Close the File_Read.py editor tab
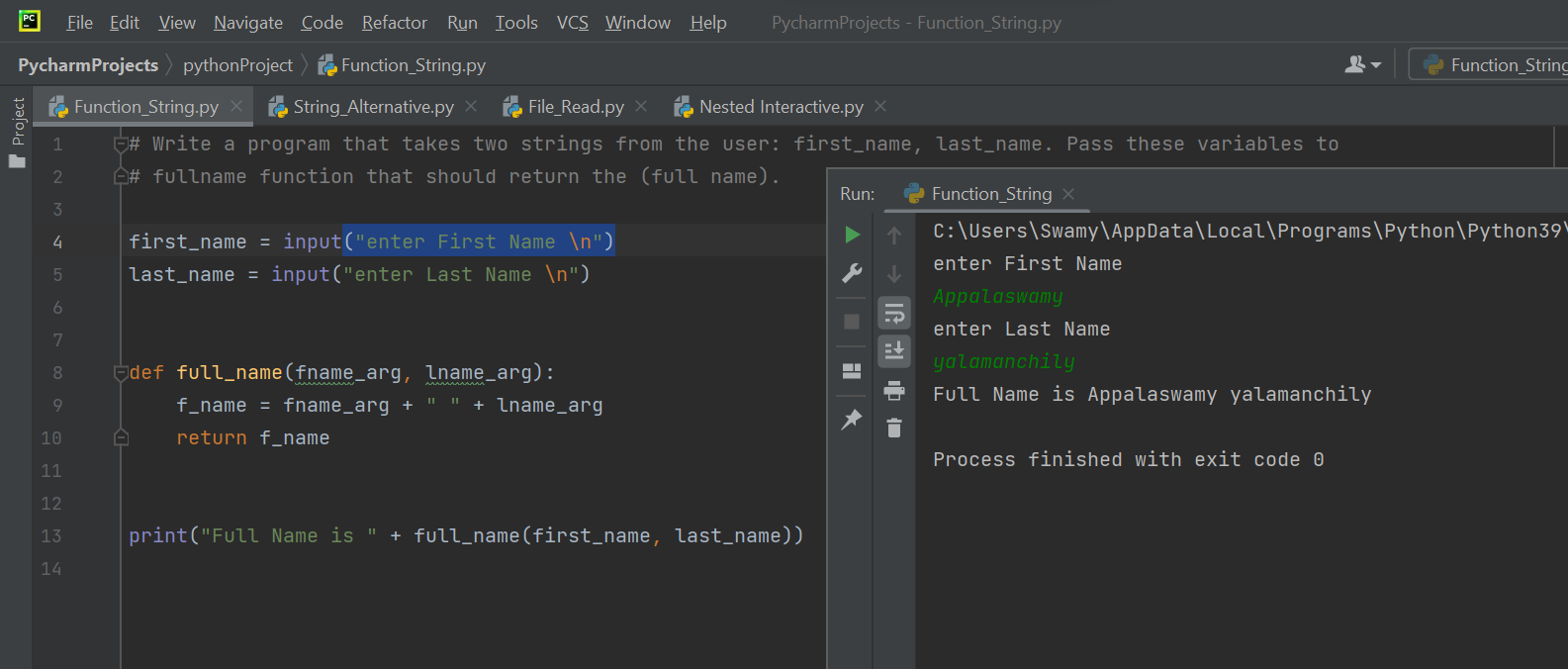 coord(641,106)
